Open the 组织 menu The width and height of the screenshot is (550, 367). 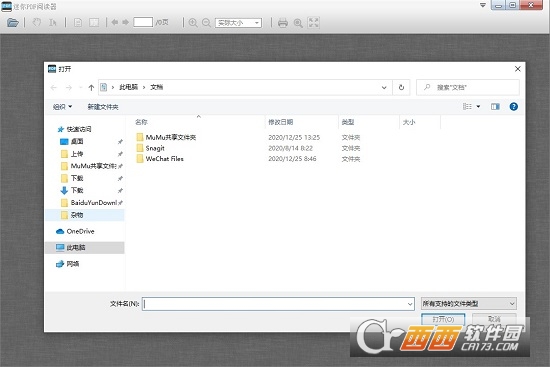[x=62, y=107]
